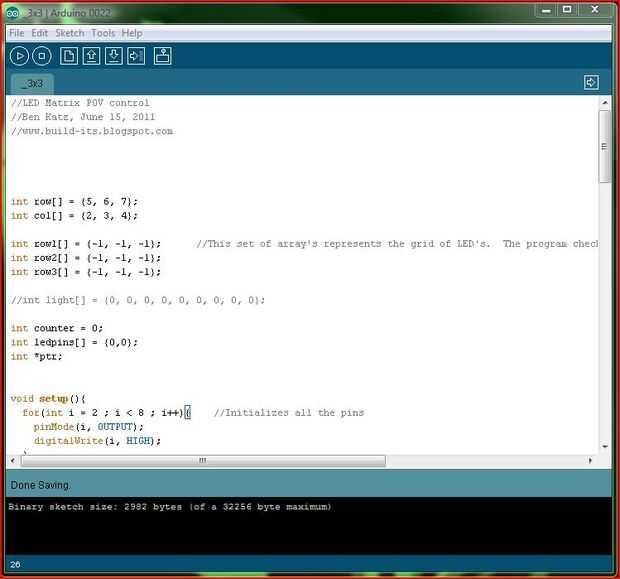Click the Verify/Compile play button
This screenshot has height=579, width=620.
19,56
